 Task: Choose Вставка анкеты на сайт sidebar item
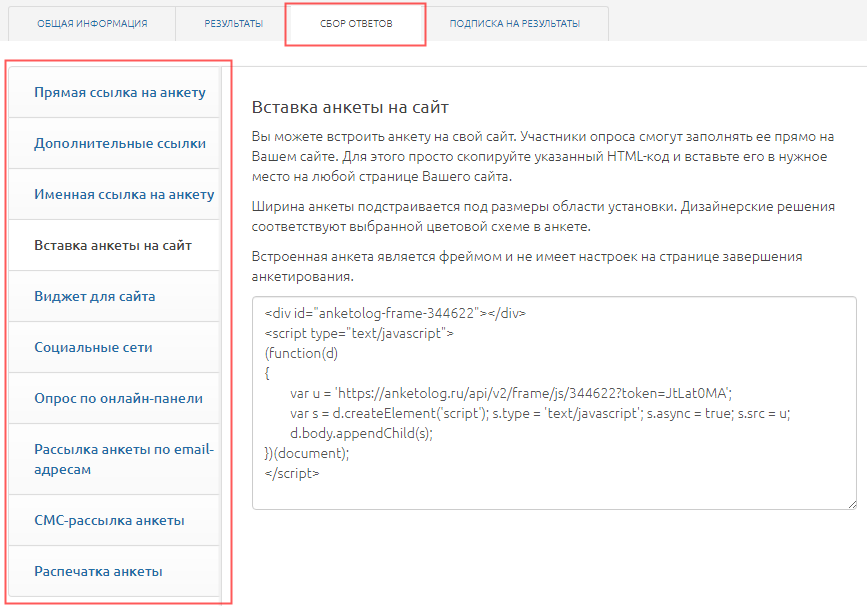[113, 245]
